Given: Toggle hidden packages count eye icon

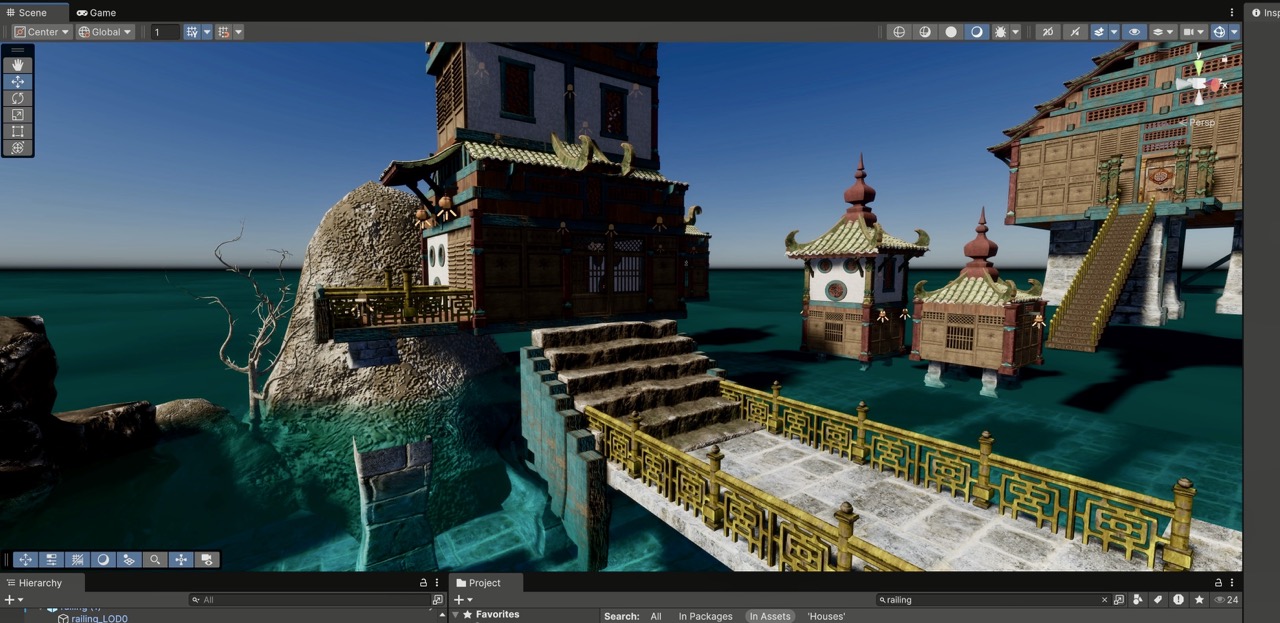Looking at the screenshot, I should [x=1225, y=600].
